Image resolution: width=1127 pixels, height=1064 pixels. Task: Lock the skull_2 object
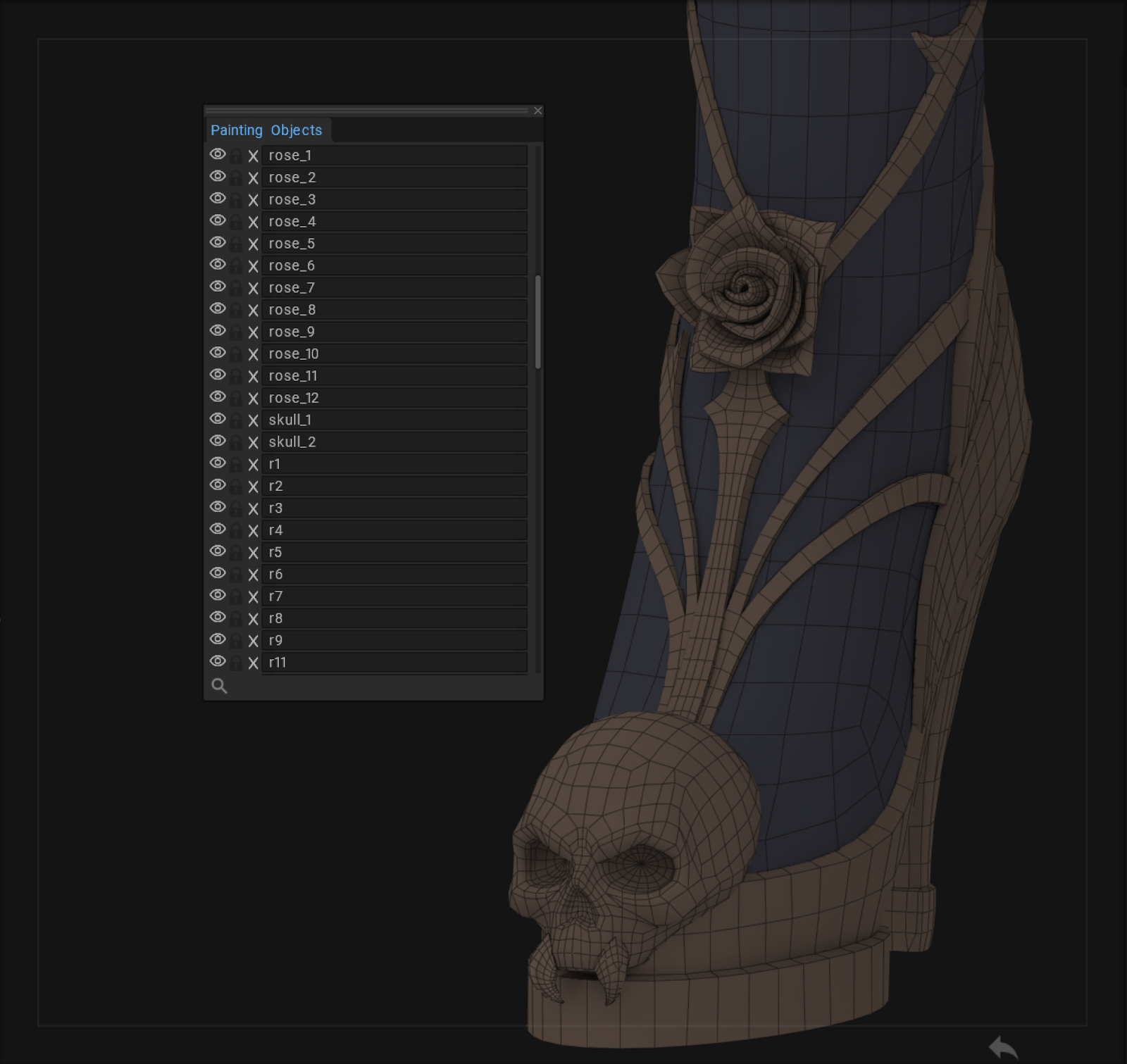(236, 442)
